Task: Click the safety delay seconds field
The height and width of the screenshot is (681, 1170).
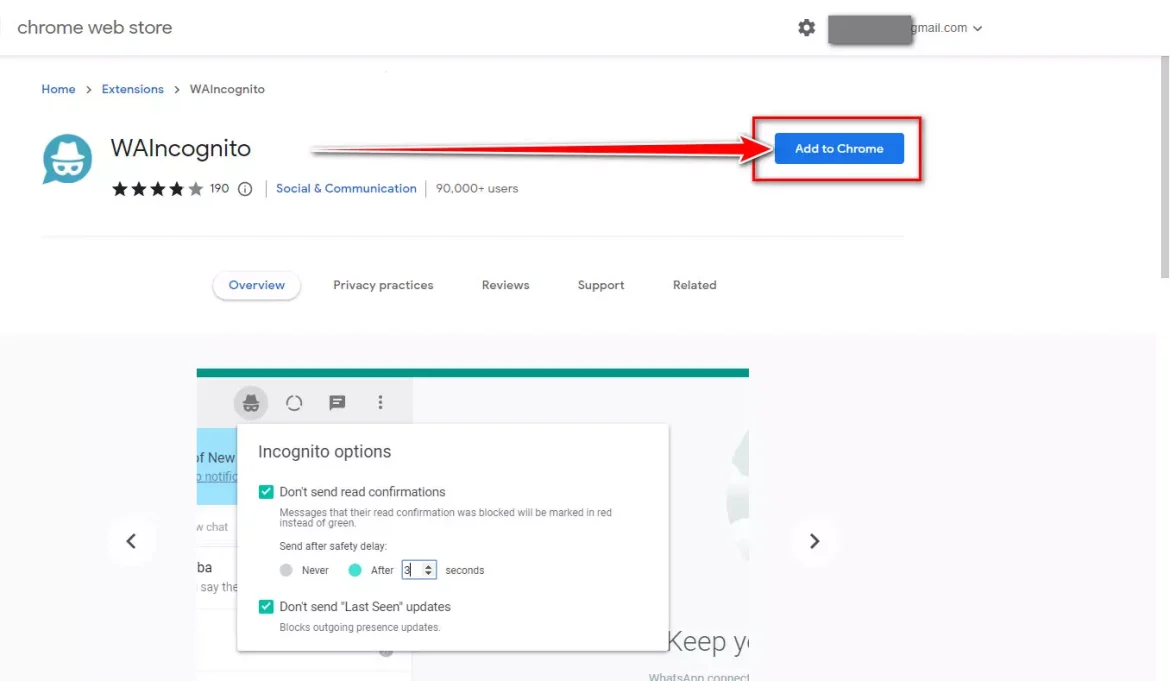Action: pyautogui.click(x=419, y=570)
